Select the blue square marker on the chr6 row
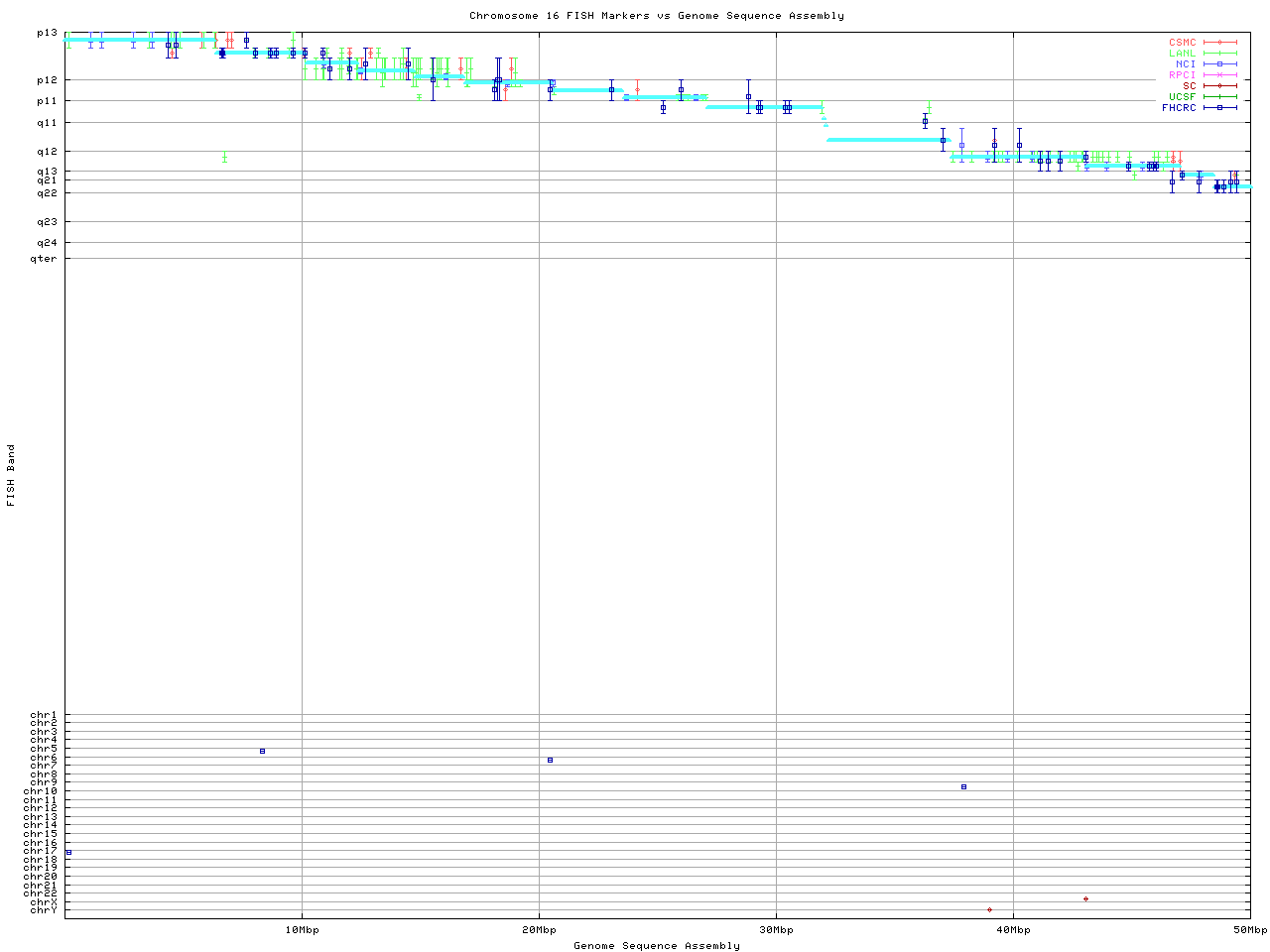 (x=550, y=760)
